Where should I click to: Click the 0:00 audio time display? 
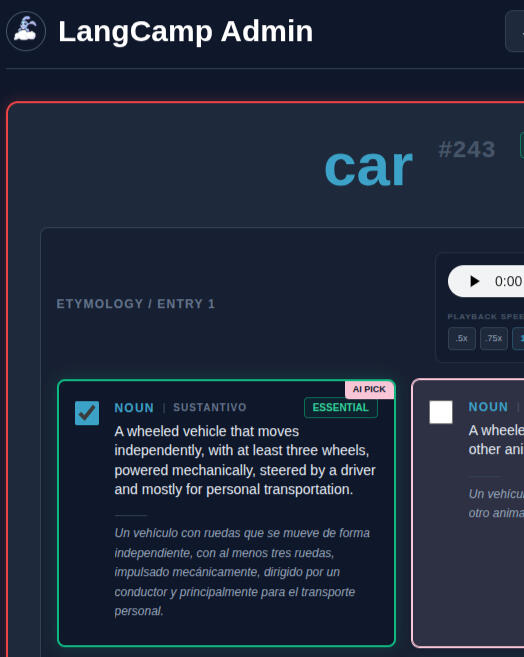pos(509,281)
